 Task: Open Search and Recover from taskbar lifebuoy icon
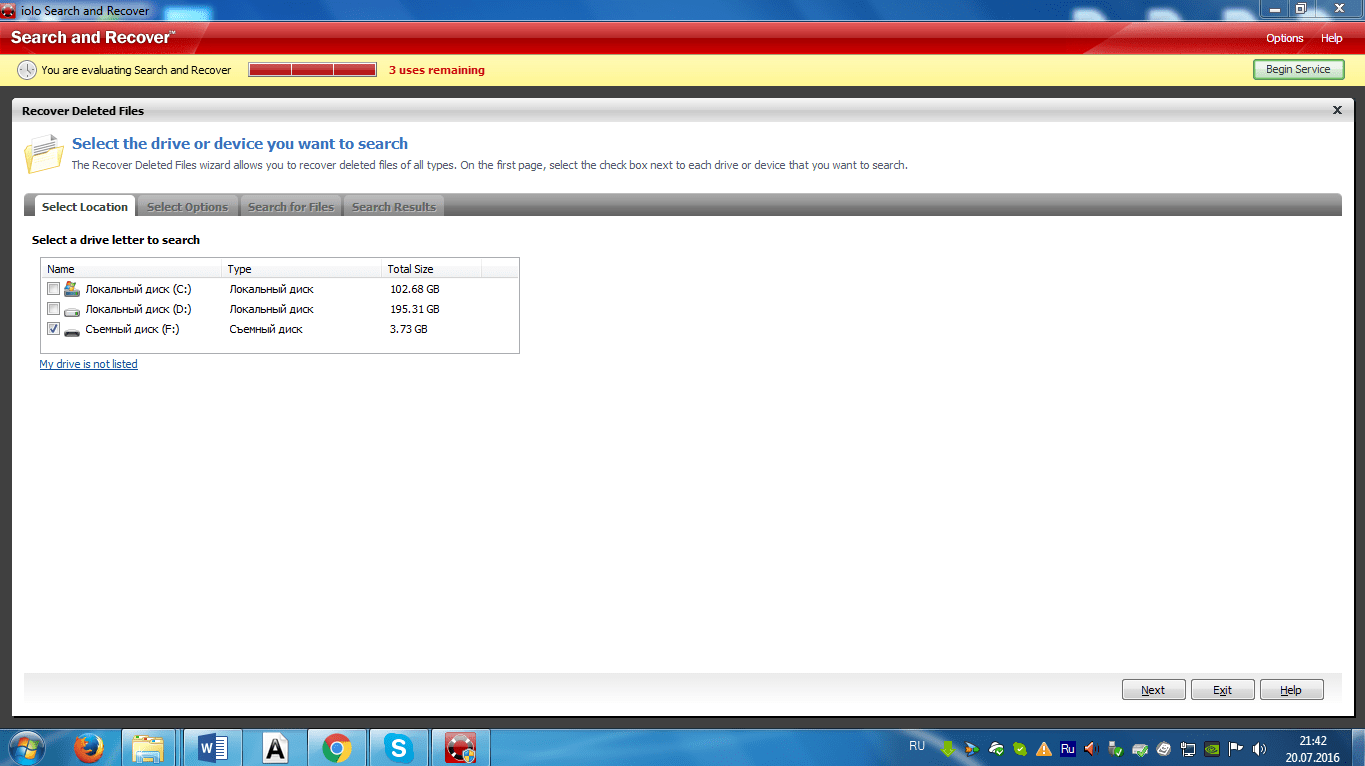click(x=460, y=747)
